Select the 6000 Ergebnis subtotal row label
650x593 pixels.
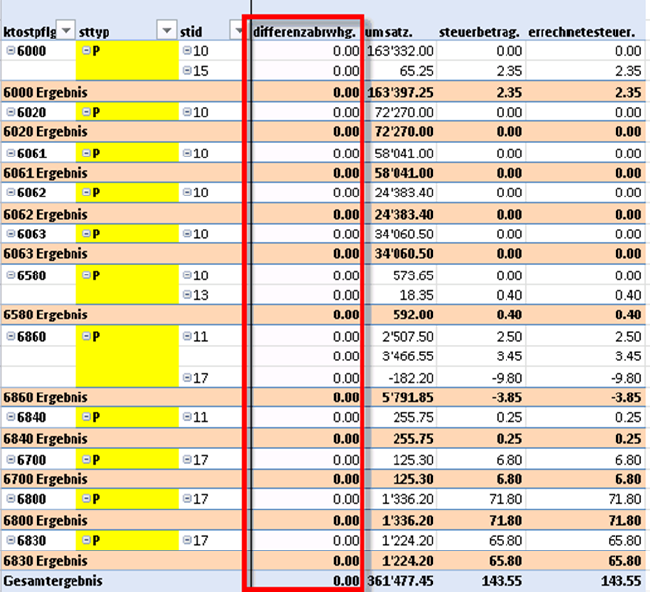point(46,92)
